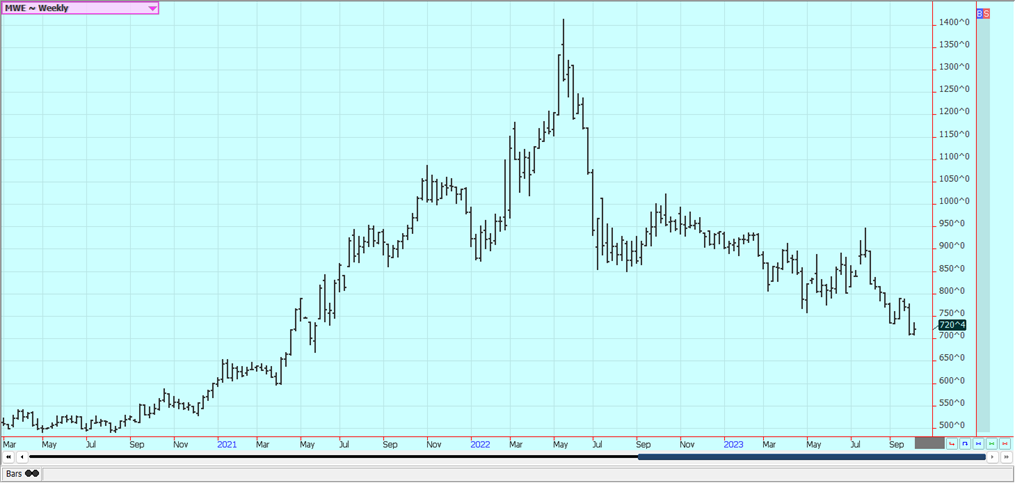1015x483 pixels.
Task: Click the gray box at time axis end
Action: pos(930,443)
